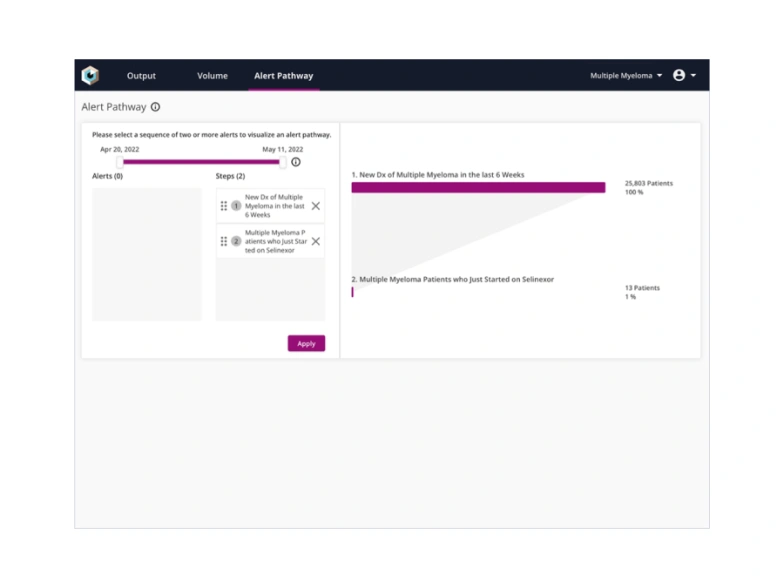Screen dimensions: 784x588
Task: Grab drag handle of Selinexor step
Action: pos(224,242)
